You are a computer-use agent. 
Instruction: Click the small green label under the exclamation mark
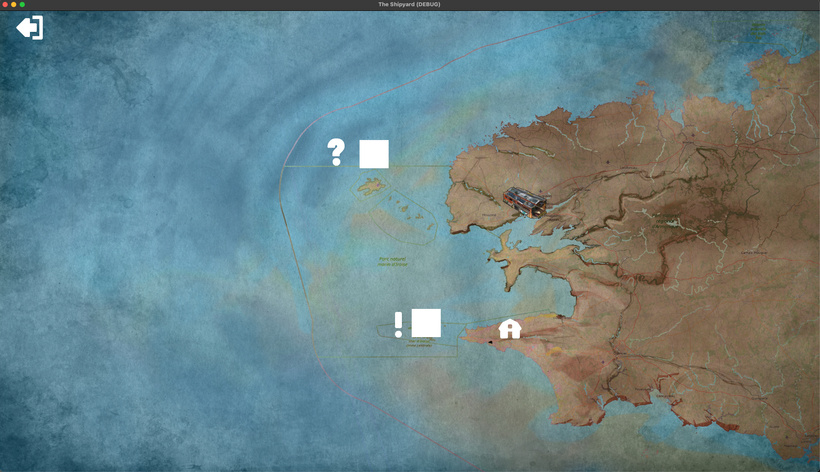(419, 343)
